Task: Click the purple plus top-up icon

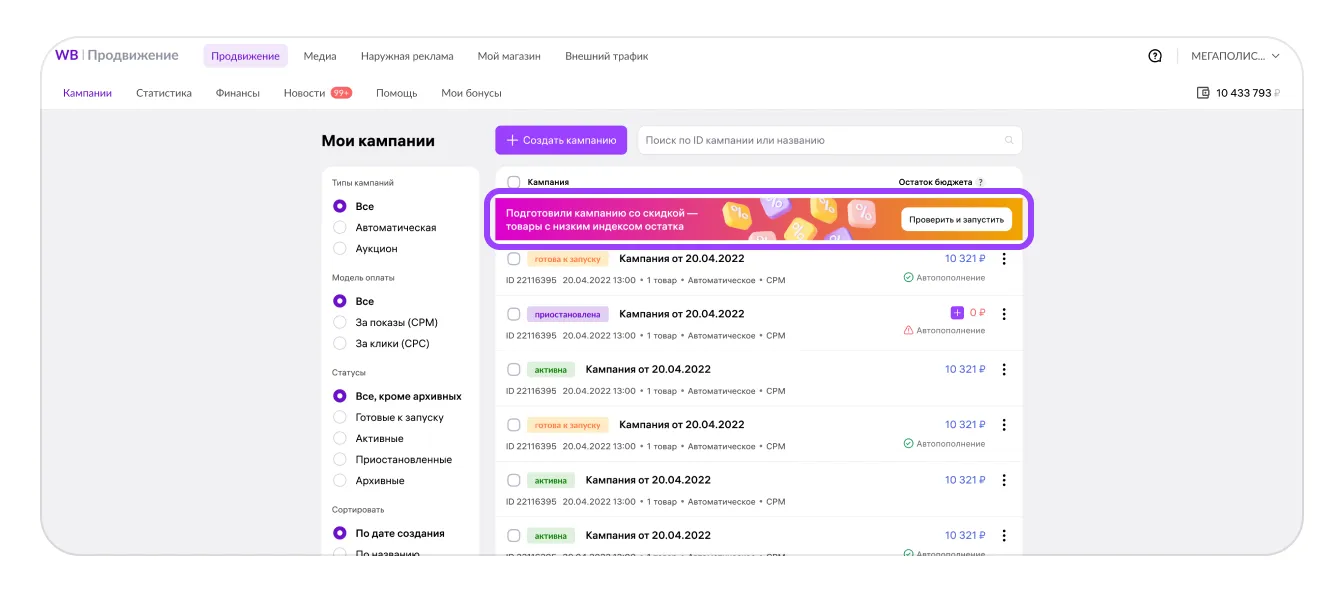Action: point(957,313)
